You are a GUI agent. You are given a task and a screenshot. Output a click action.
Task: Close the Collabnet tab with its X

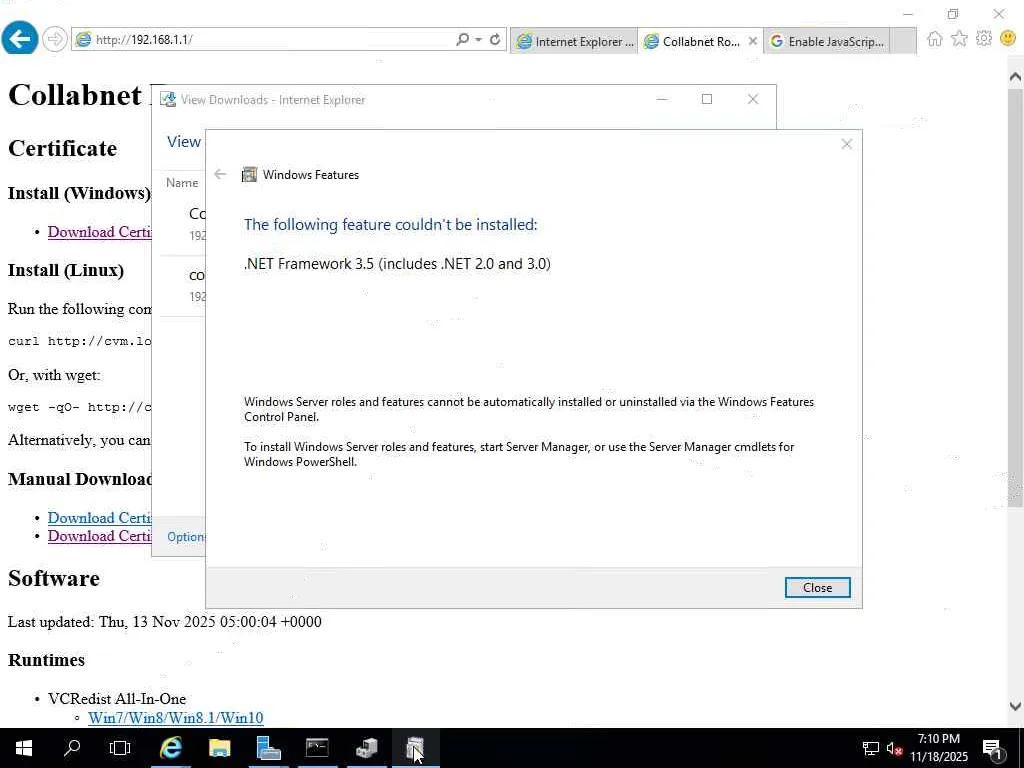coord(753,41)
